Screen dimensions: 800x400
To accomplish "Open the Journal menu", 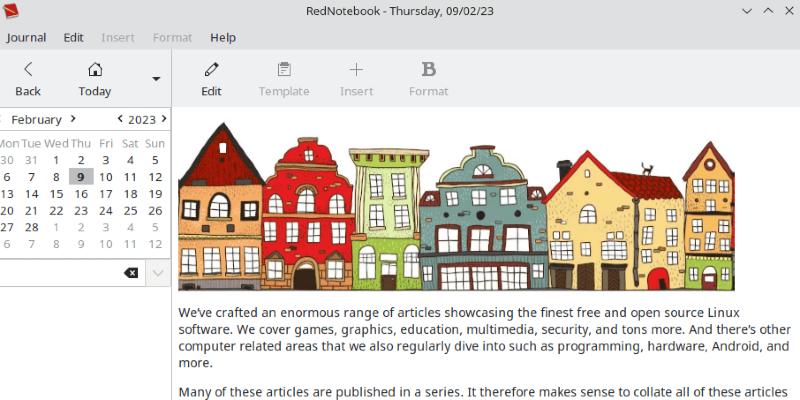I will (x=26, y=38).
